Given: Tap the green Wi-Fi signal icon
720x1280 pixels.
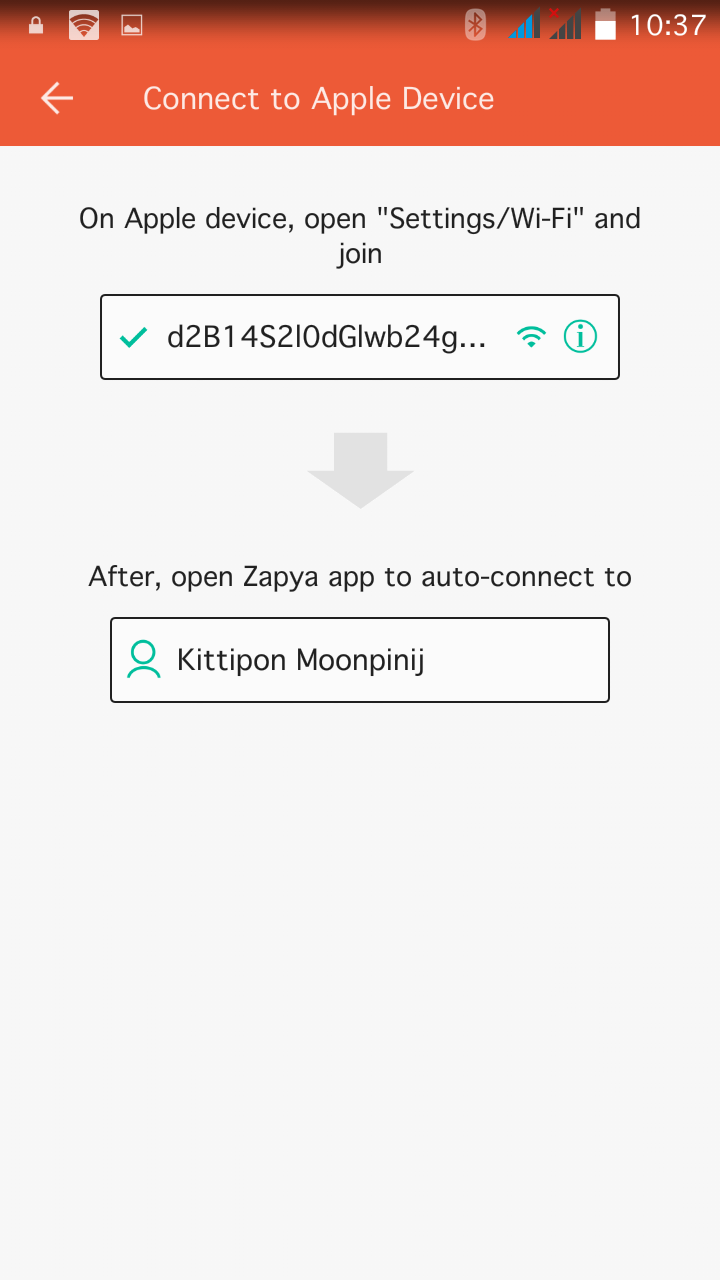Looking at the screenshot, I should (x=532, y=338).
